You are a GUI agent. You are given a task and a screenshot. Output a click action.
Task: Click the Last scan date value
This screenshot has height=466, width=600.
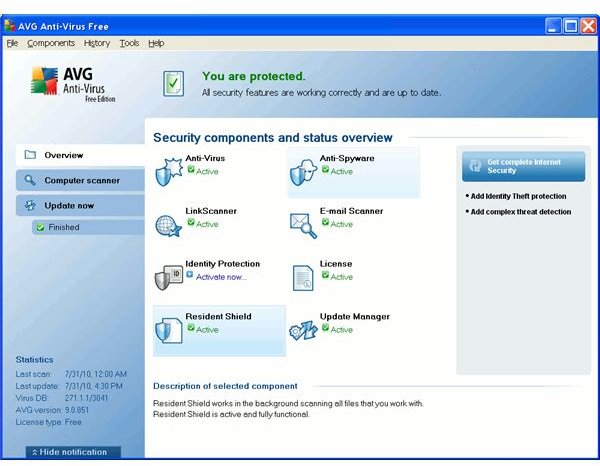(x=96, y=374)
